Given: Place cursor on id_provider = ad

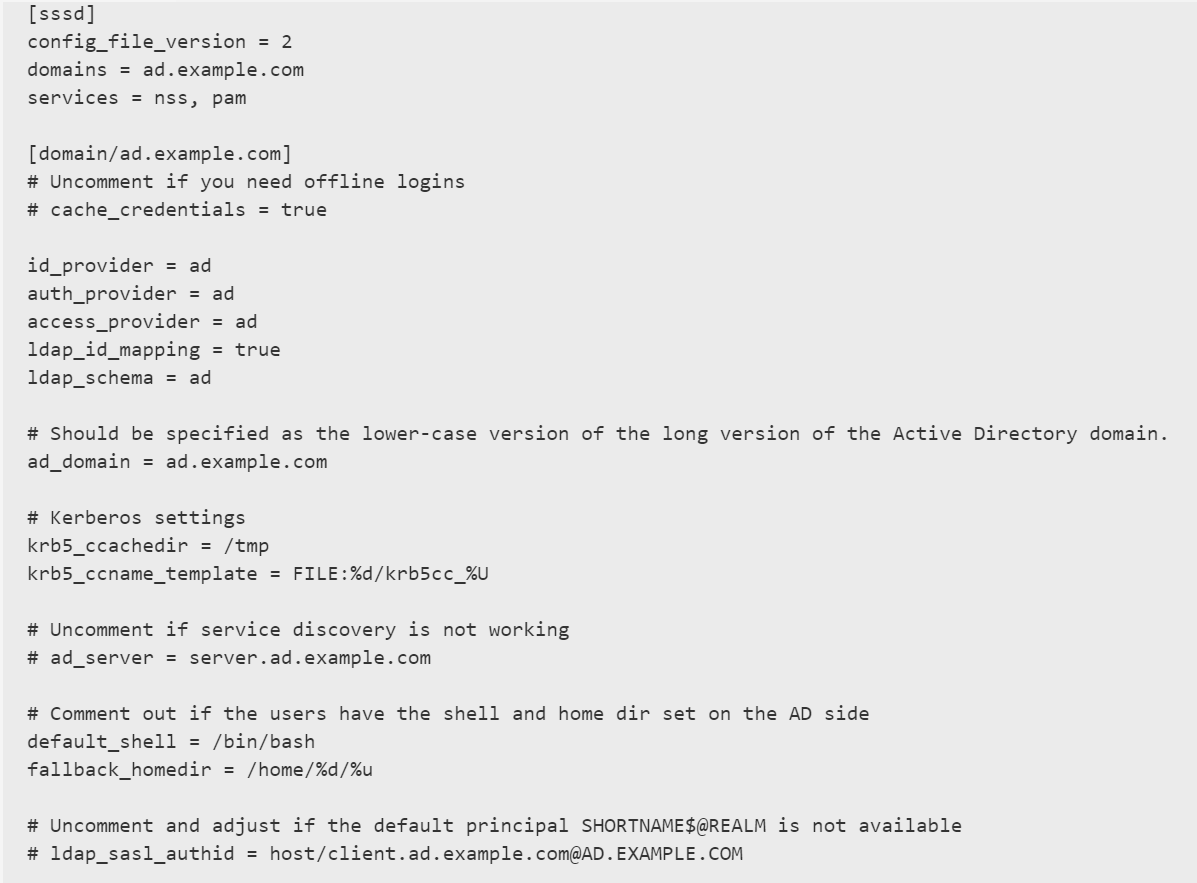Looking at the screenshot, I should [x=119, y=266].
